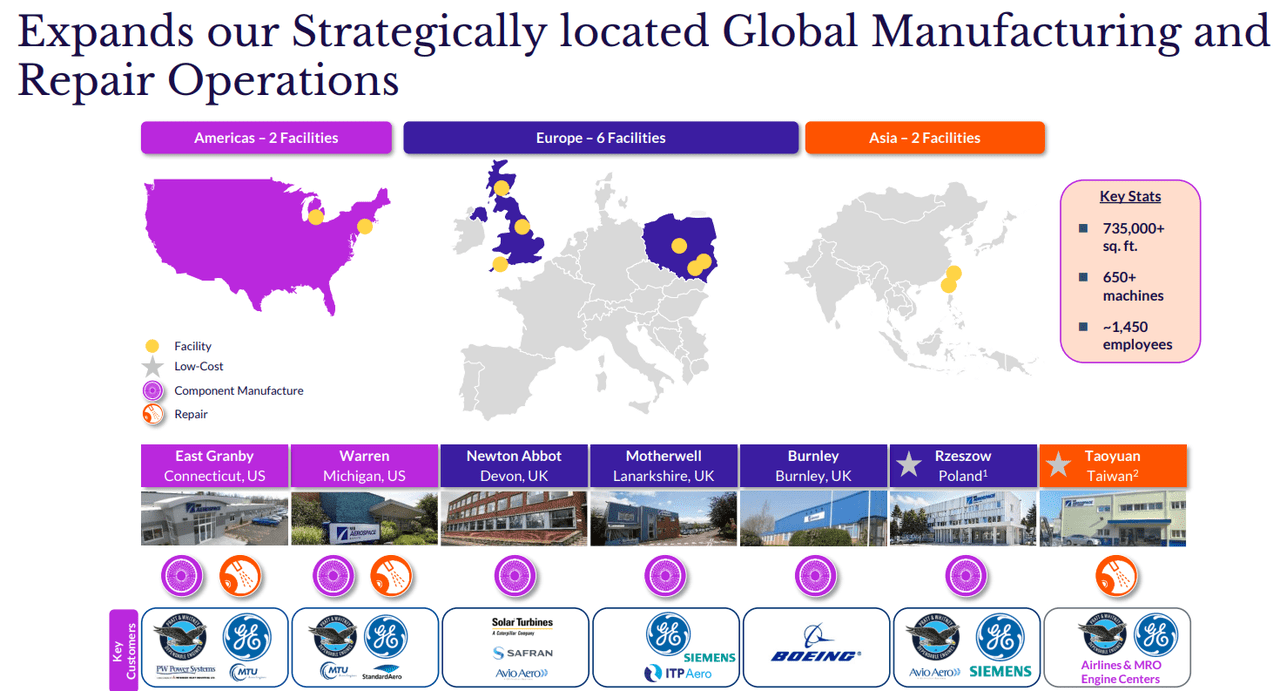1280x691 pixels.
Task: Open the Burnley facility photo
Action: [813, 518]
